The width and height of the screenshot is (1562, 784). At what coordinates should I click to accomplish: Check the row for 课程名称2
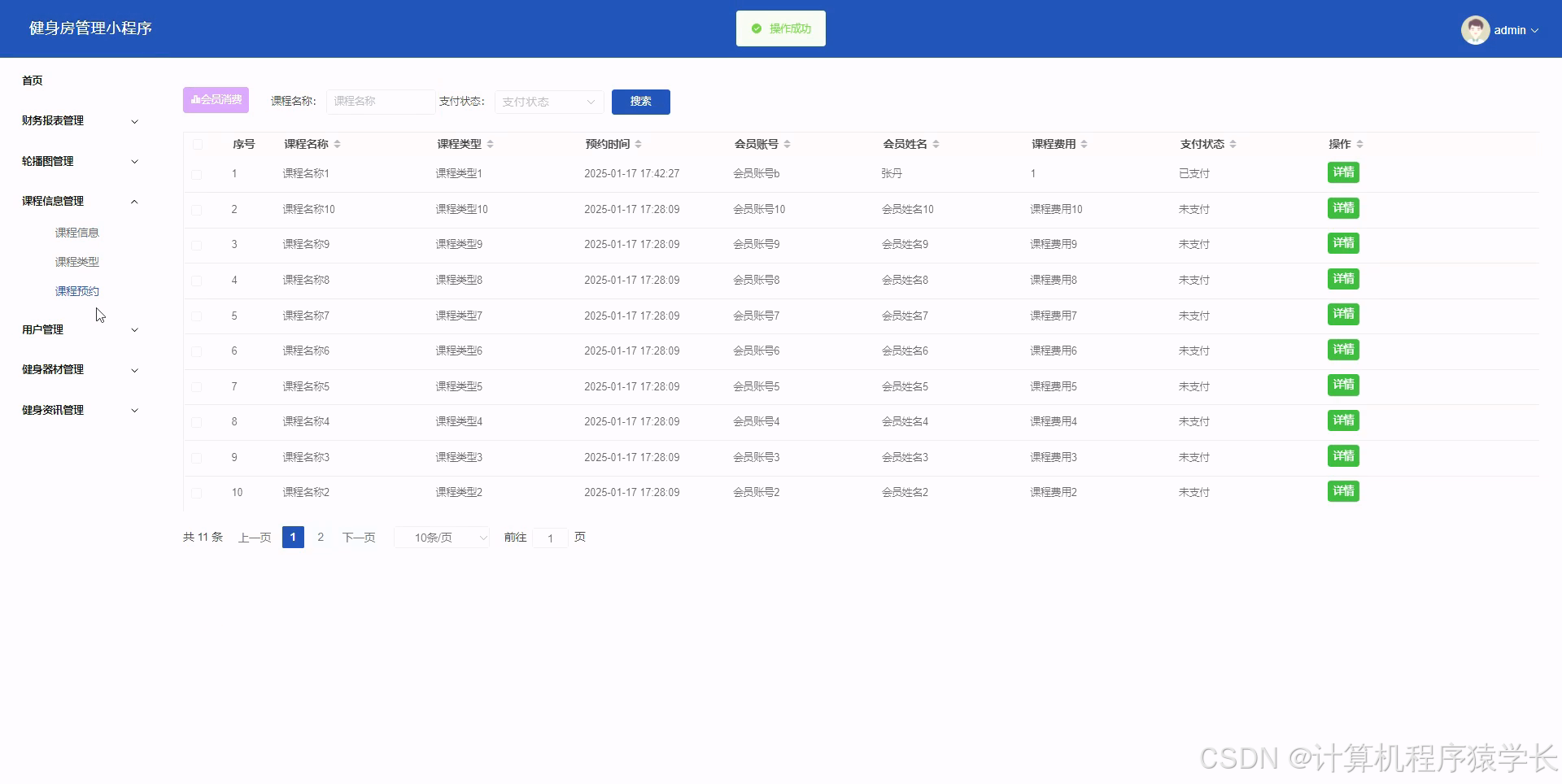197,493
